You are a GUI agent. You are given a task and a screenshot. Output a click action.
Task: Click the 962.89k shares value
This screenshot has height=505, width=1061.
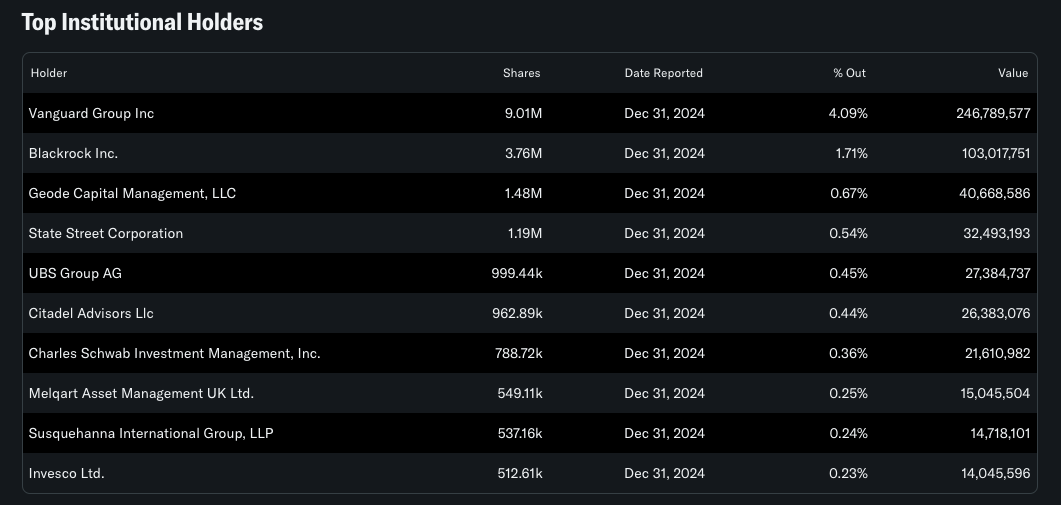coord(518,313)
